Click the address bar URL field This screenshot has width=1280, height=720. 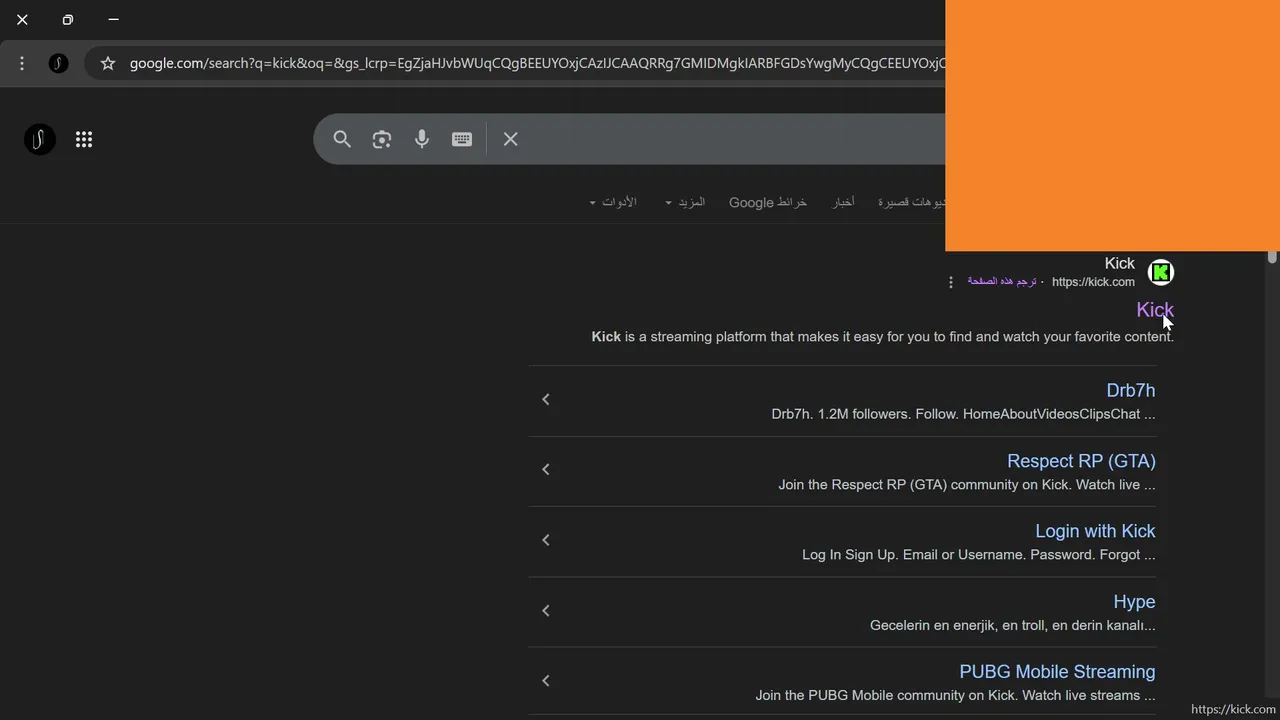tap(536, 63)
